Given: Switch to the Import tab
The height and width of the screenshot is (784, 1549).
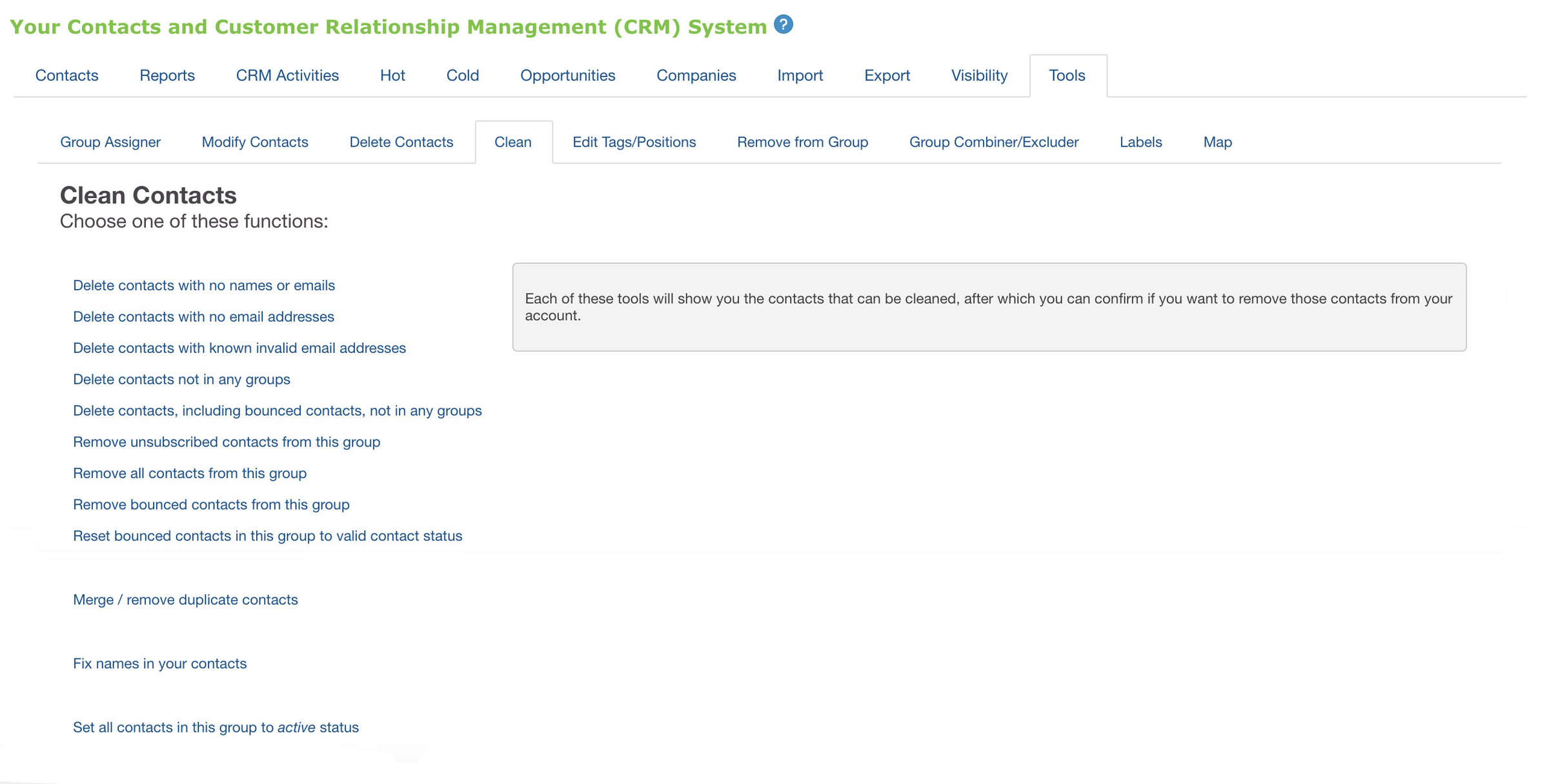Looking at the screenshot, I should pyautogui.click(x=800, y=75).
